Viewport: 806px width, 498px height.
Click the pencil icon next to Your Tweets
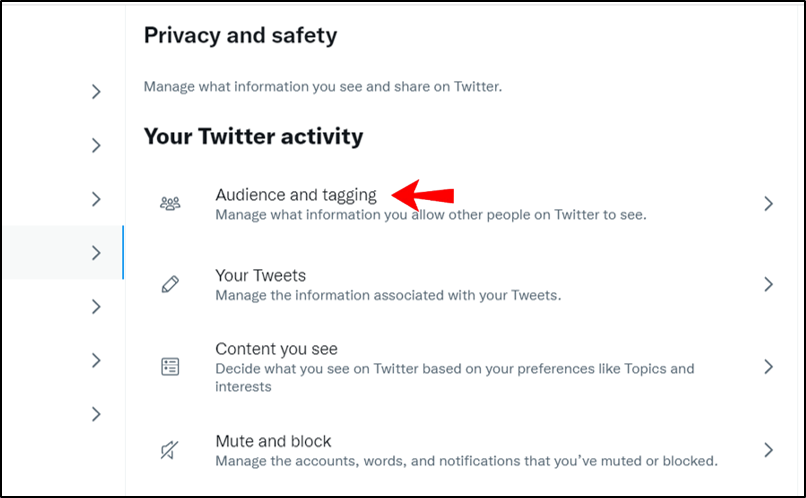coord(170,285)
